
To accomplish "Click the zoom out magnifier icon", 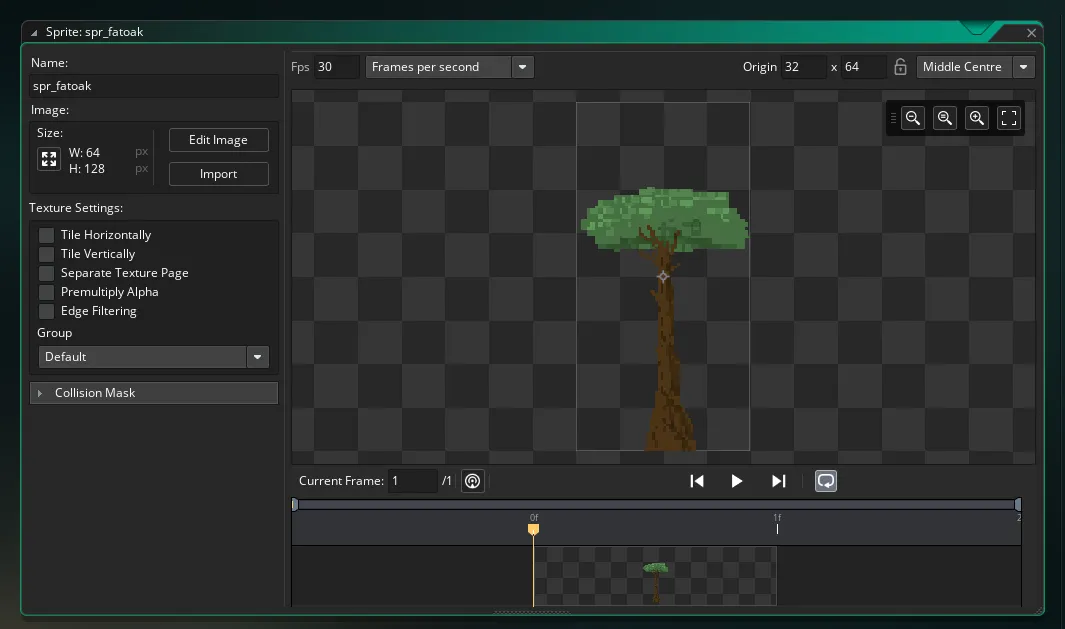I will (913, 118).
